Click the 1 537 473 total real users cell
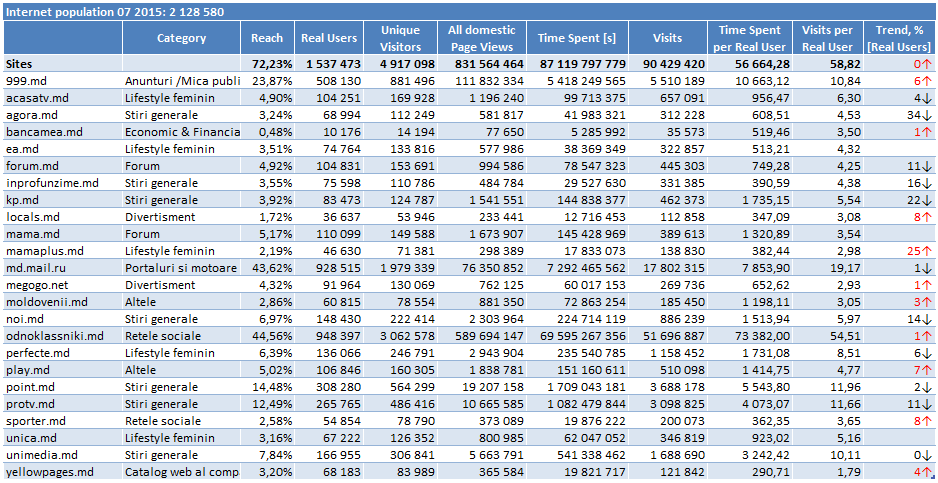Screen dimensions: 938x483 [329, 64]
